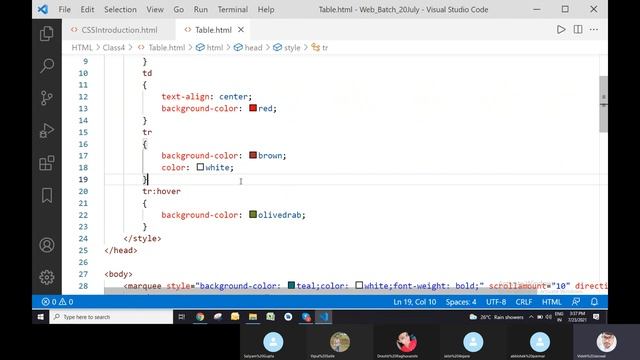
Task: Click the red color swatch on line 13
Action: (253, 108)
